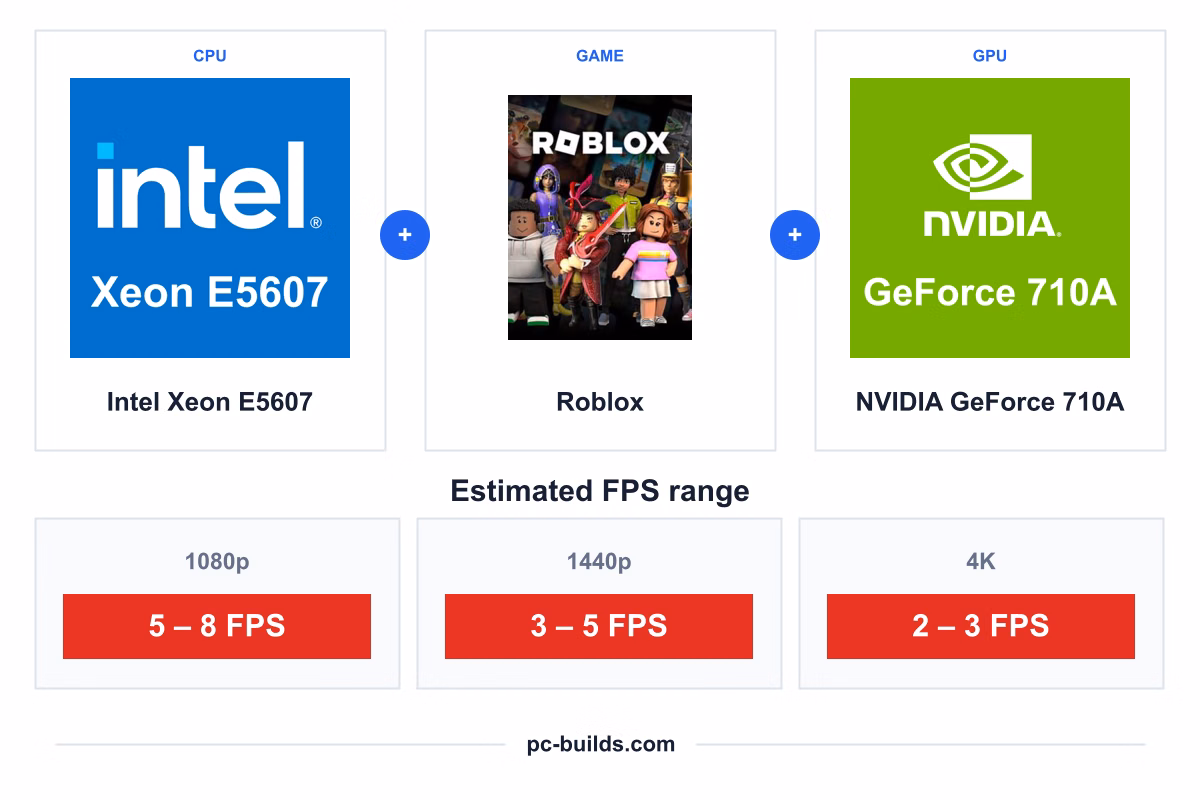Open the NVIDIA GeForce 710A name link
Viewport: 1200px width, 800px height.
pyautogui.click(x=990, y=402)
